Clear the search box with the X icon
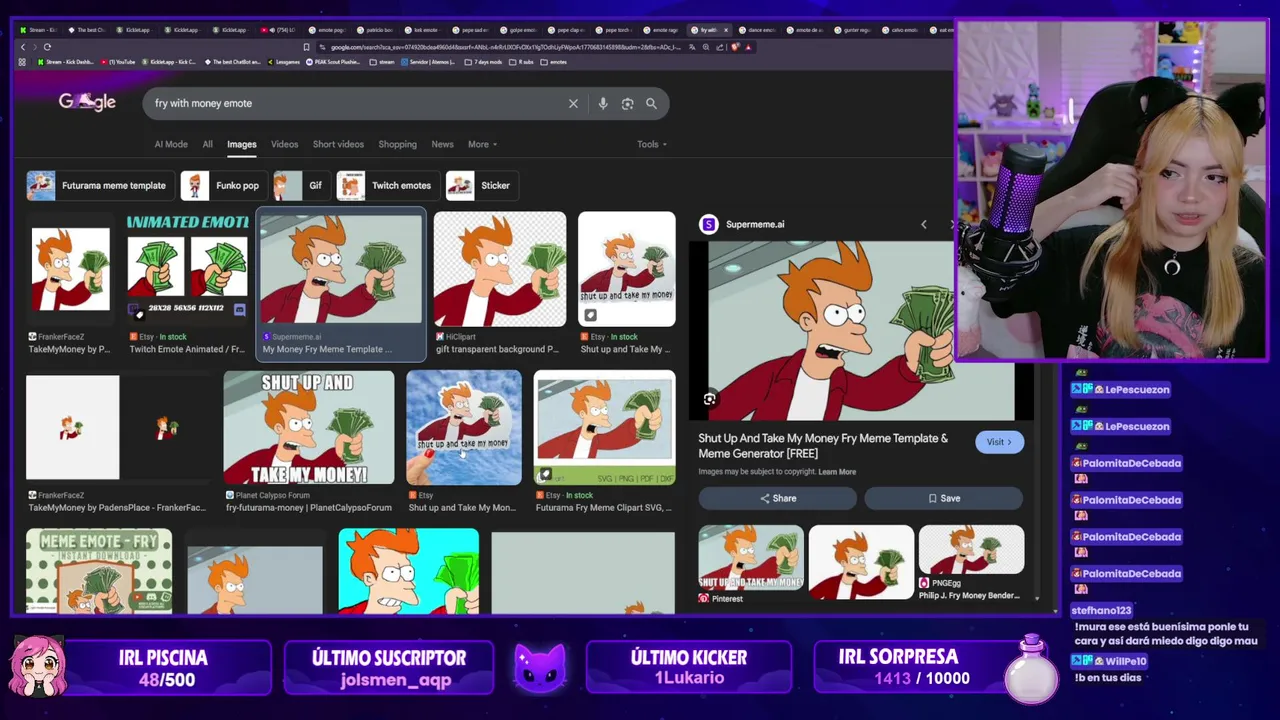 pyautogui.click(x=573, y=104)
